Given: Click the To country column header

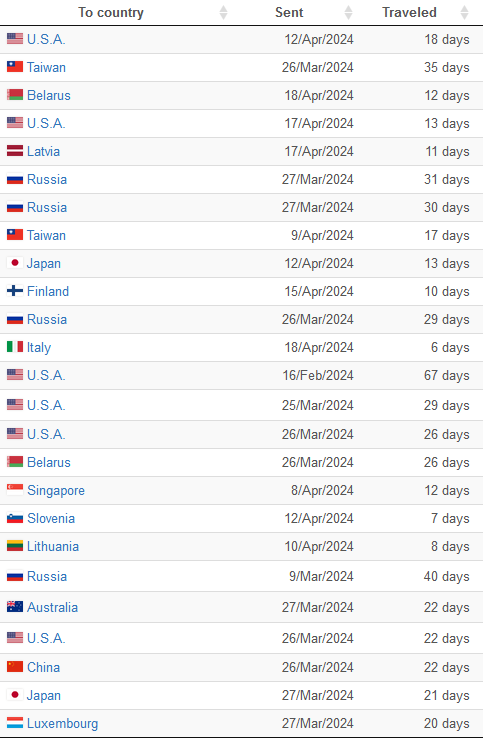Looking at the screenshot, I should pos(111,13).
